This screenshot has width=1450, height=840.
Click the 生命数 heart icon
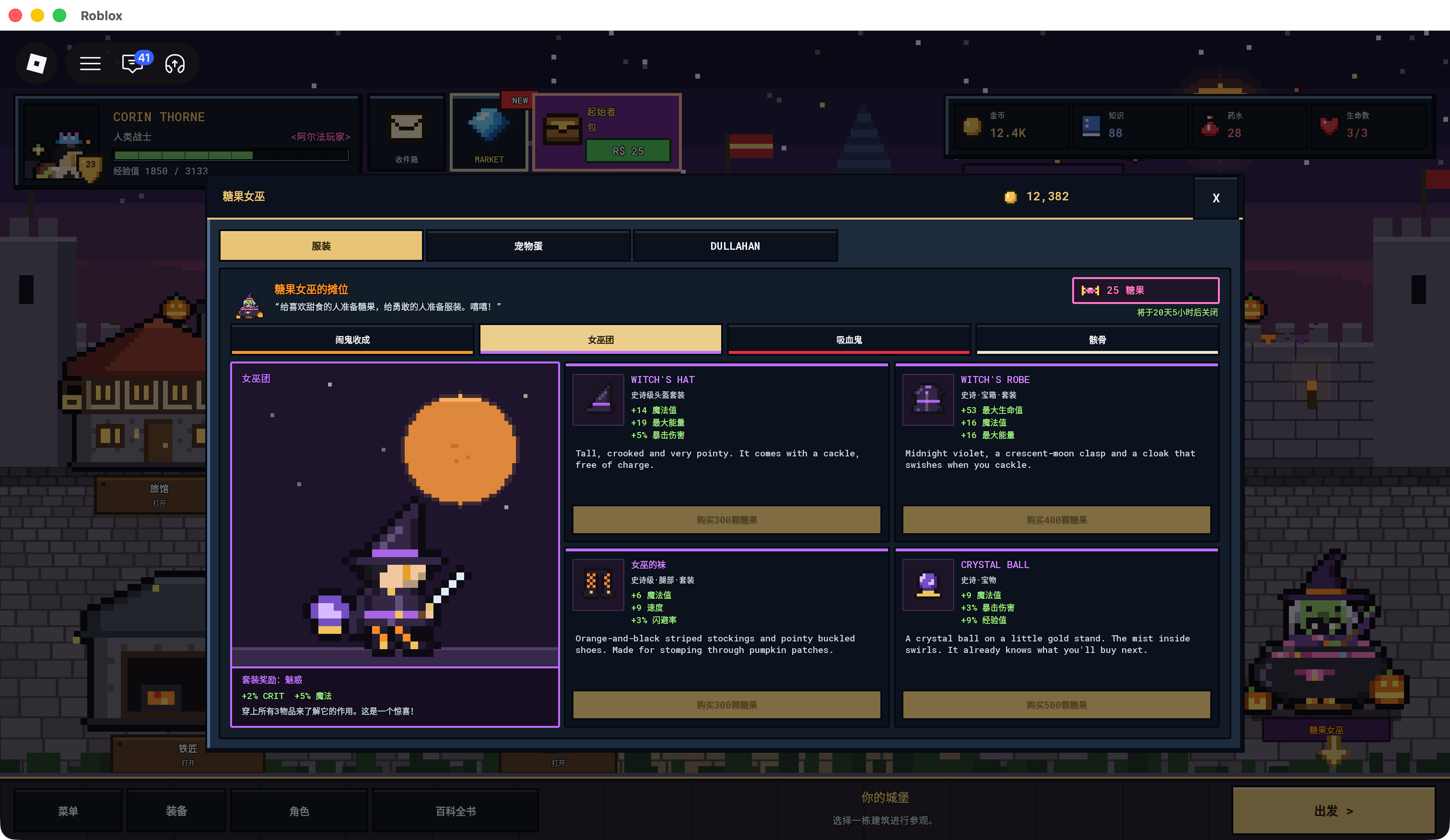1329,126
